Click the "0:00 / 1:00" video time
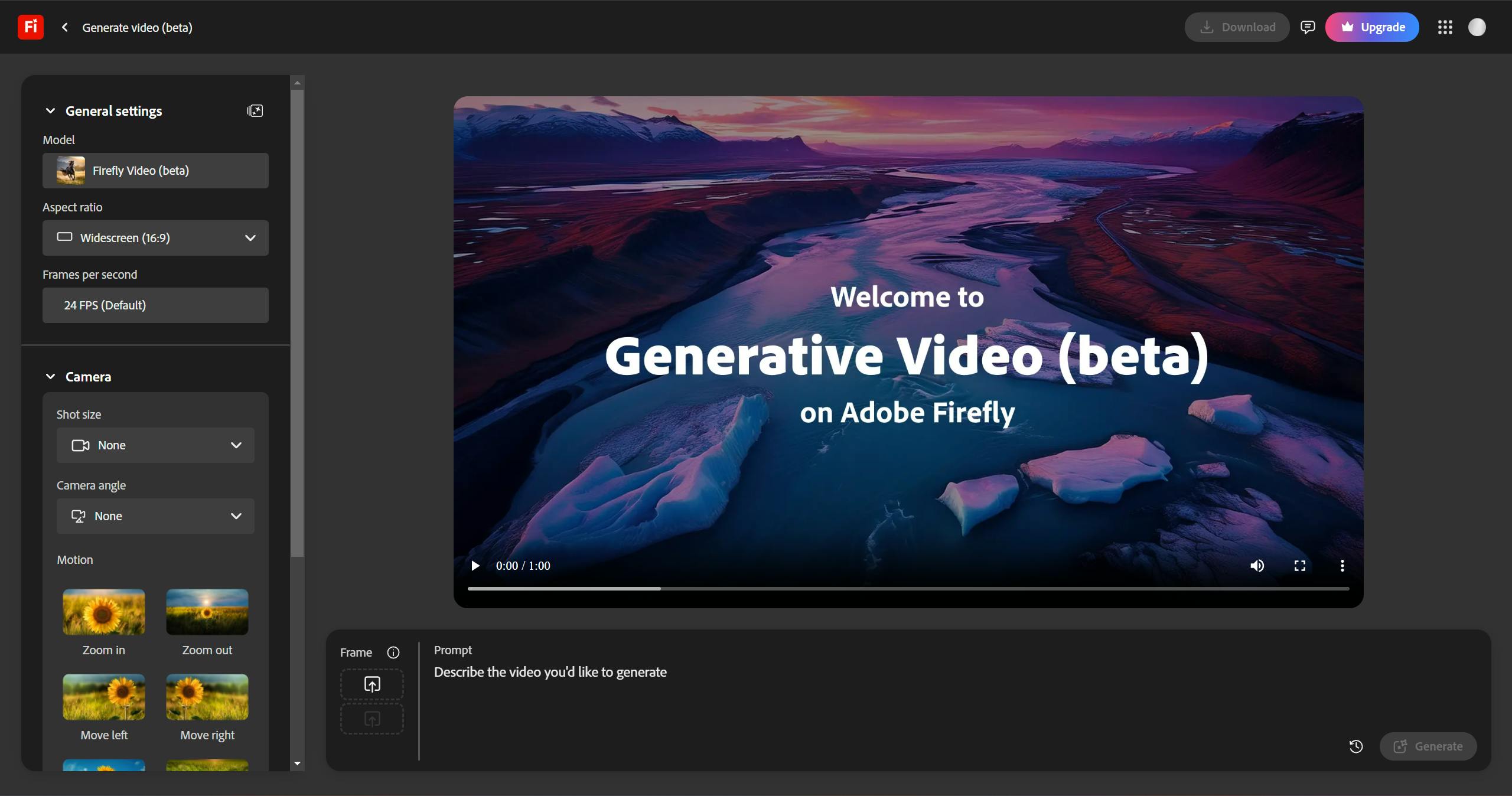 click(523, 566)
